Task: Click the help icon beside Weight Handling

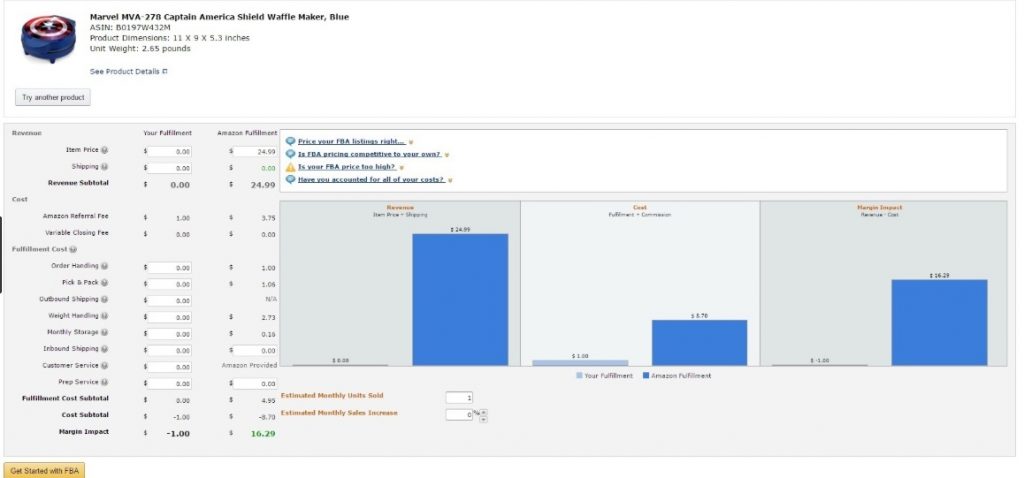Action: point(104,316)
